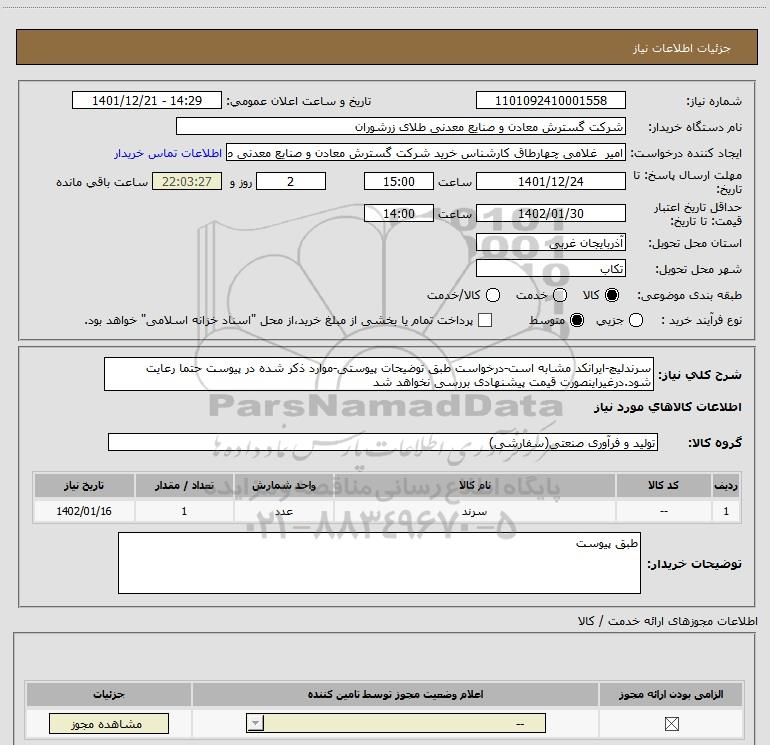Viewport: 770px width, 745px height.
Task: Click the remaining days field showing 2
Action: point(291,181)
